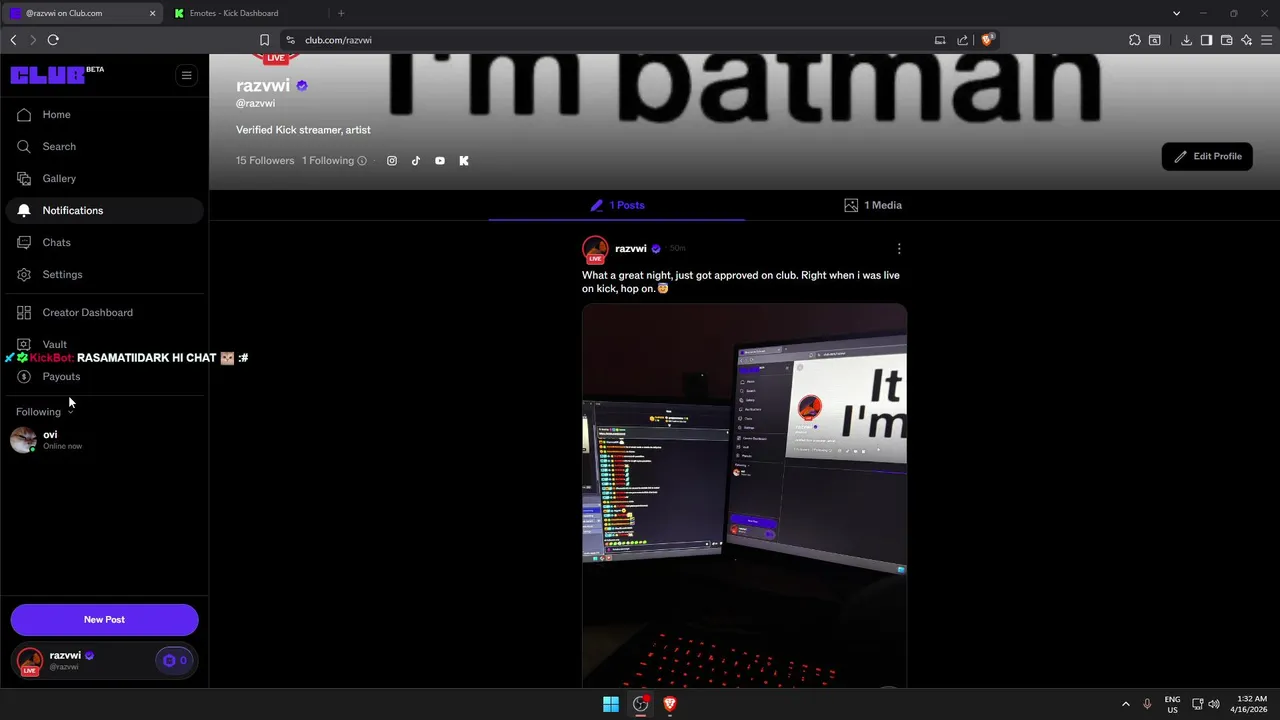Screen dimensions: 1280x720
Task: Click the taskbar clock showing 1:32 AM
Action: coord(1252,704)
